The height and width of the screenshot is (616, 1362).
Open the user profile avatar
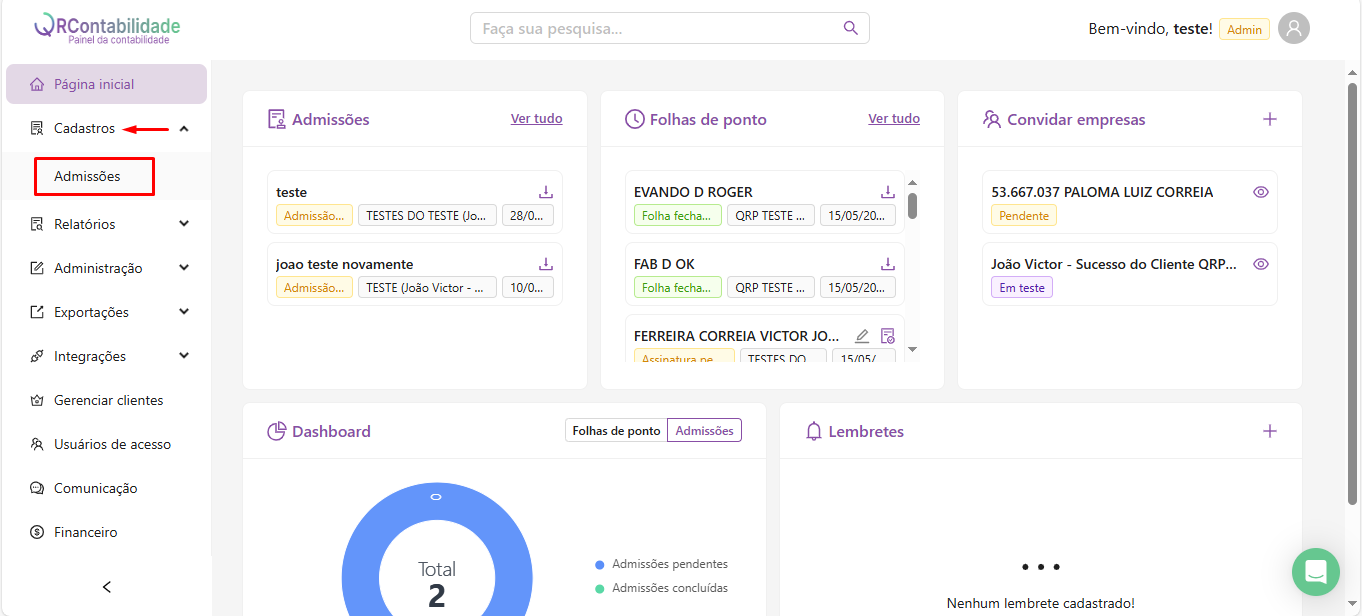click(1294, 29)
